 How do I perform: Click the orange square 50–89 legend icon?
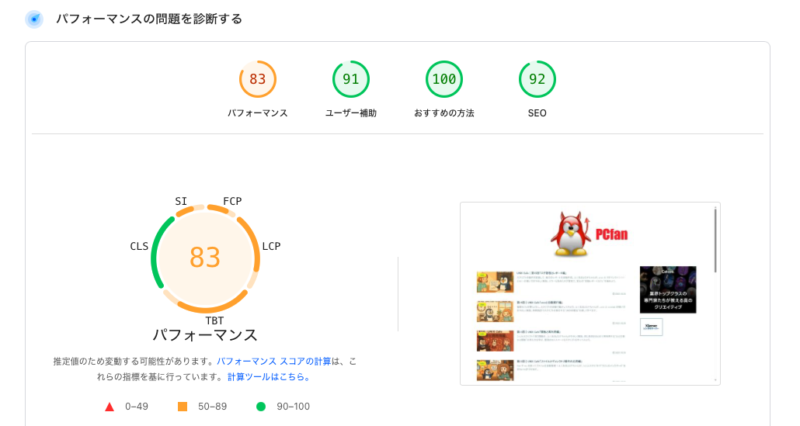[x=182, y=407]
